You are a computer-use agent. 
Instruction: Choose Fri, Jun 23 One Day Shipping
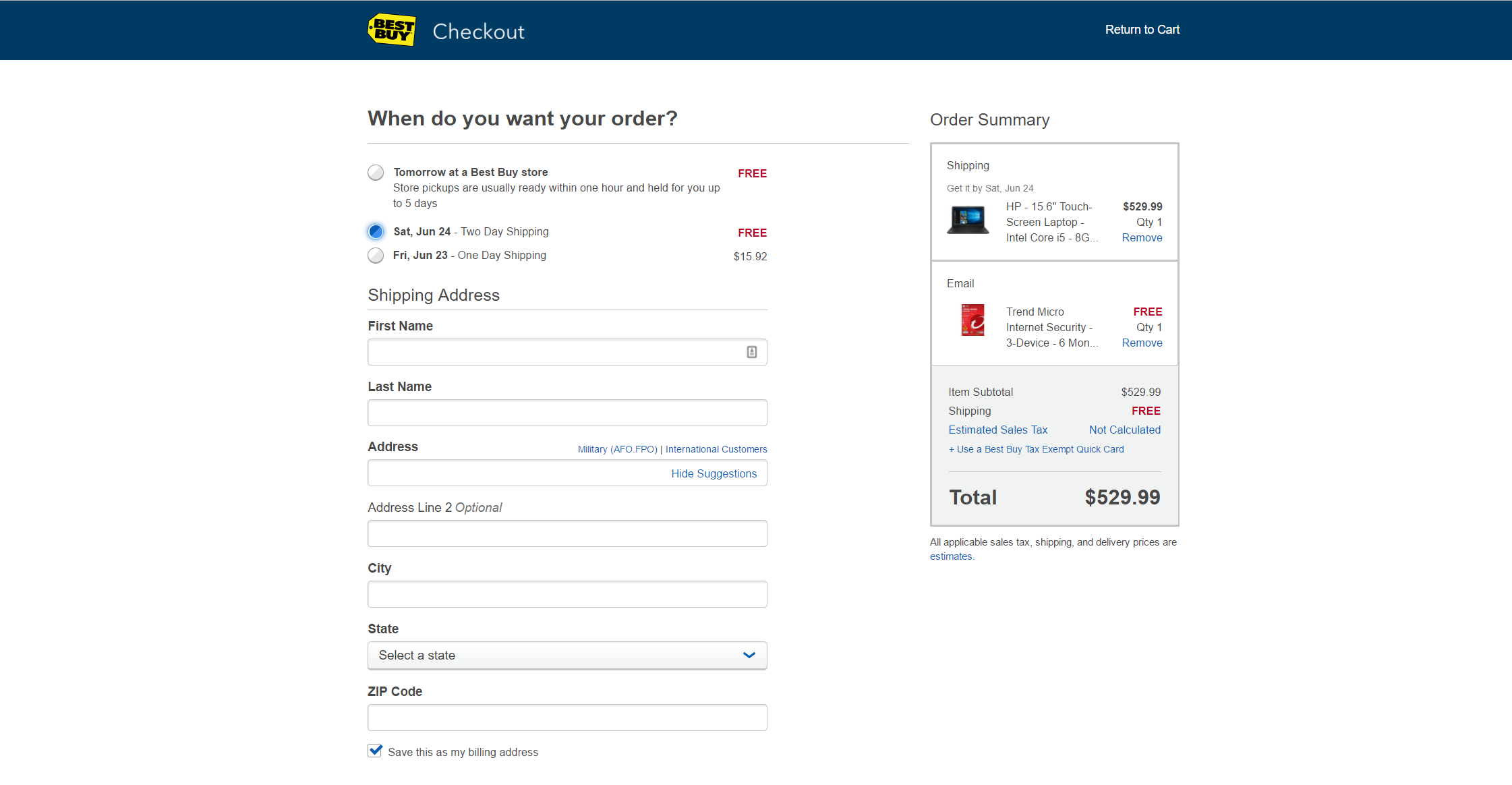[x=376, y=256]
